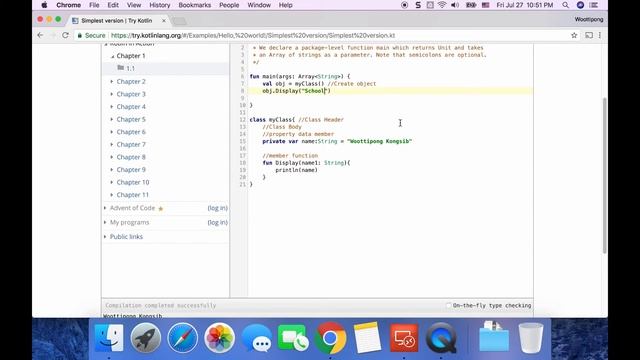Screen dimensions: 640x360
Task: Expand the Public links section
Action: [x=105, y=237]
